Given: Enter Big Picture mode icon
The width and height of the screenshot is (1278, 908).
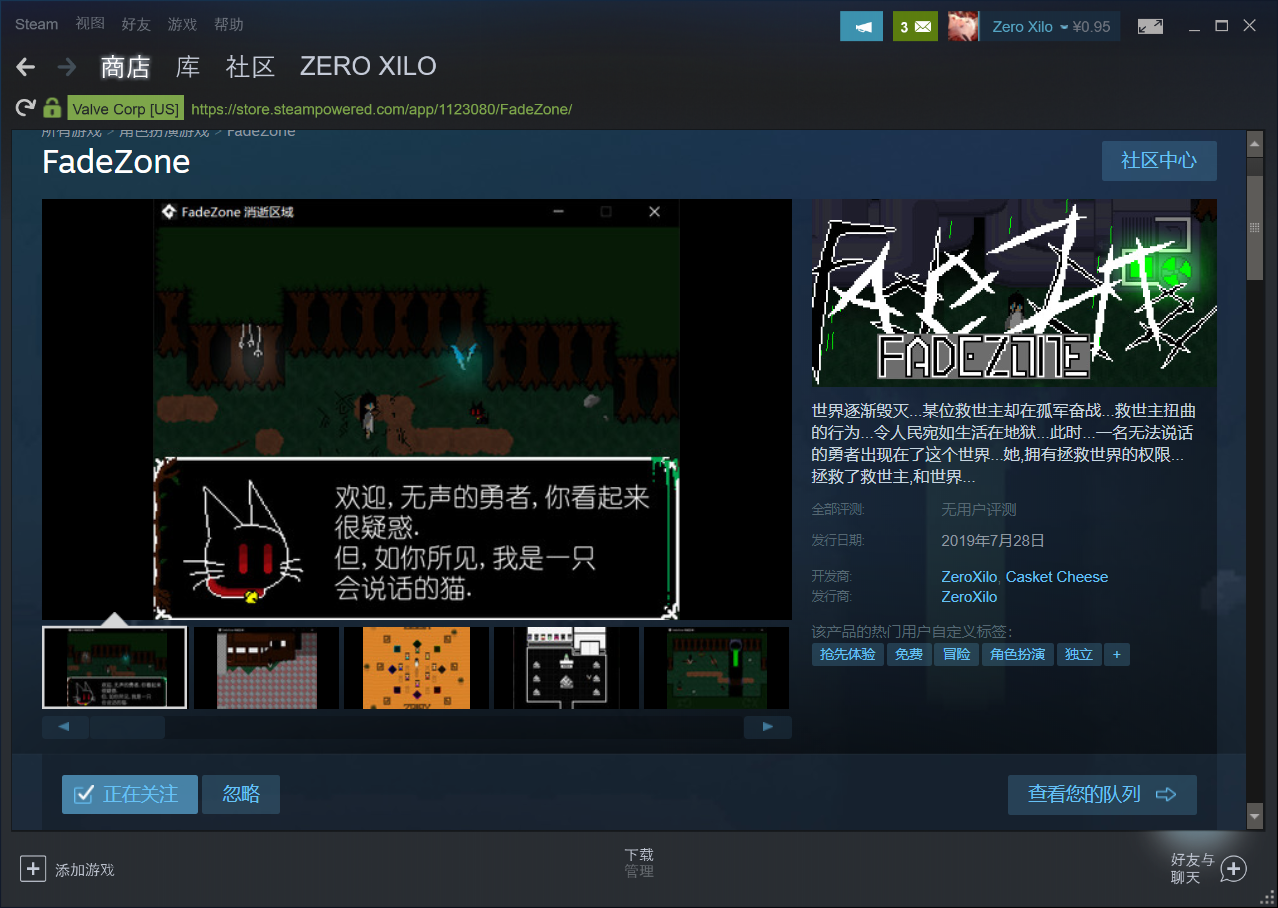Looking at the screenshot, I should [x=1150, y=27].
